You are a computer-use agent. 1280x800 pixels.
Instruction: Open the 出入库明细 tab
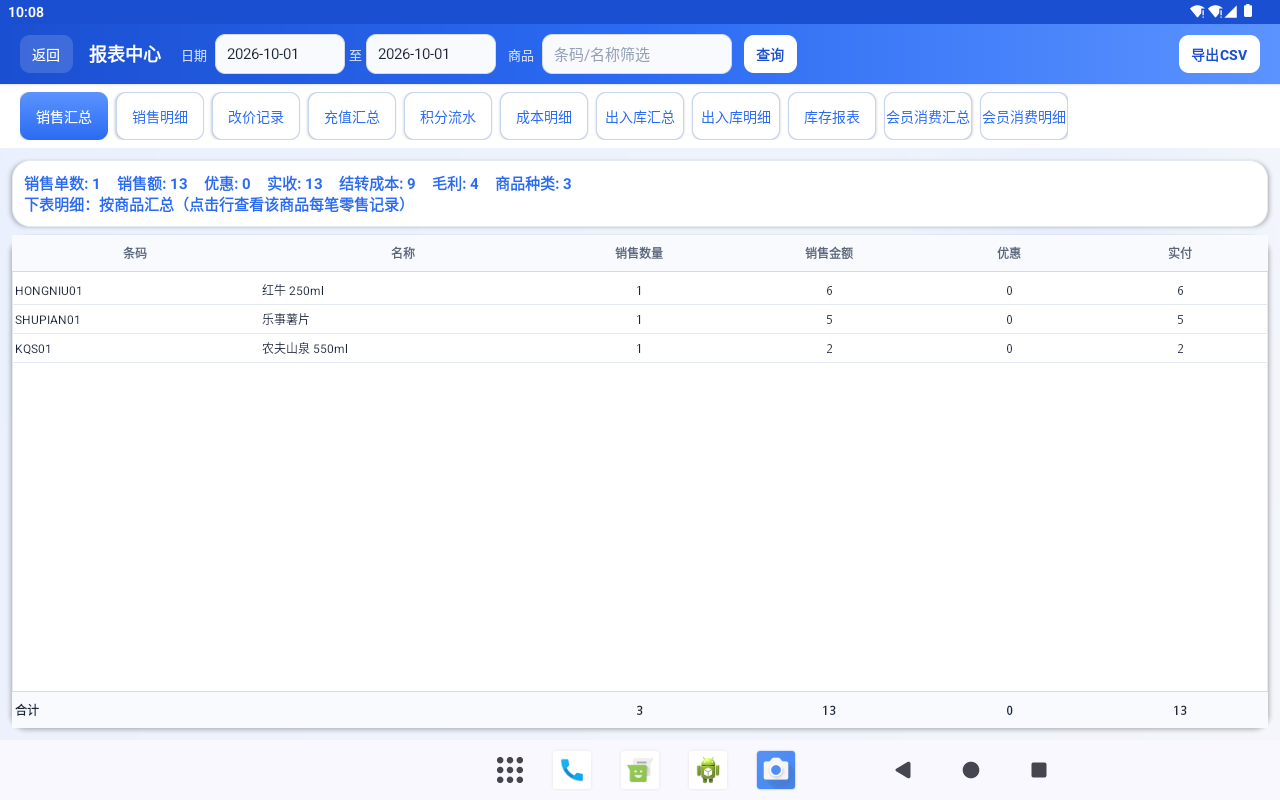736,117
